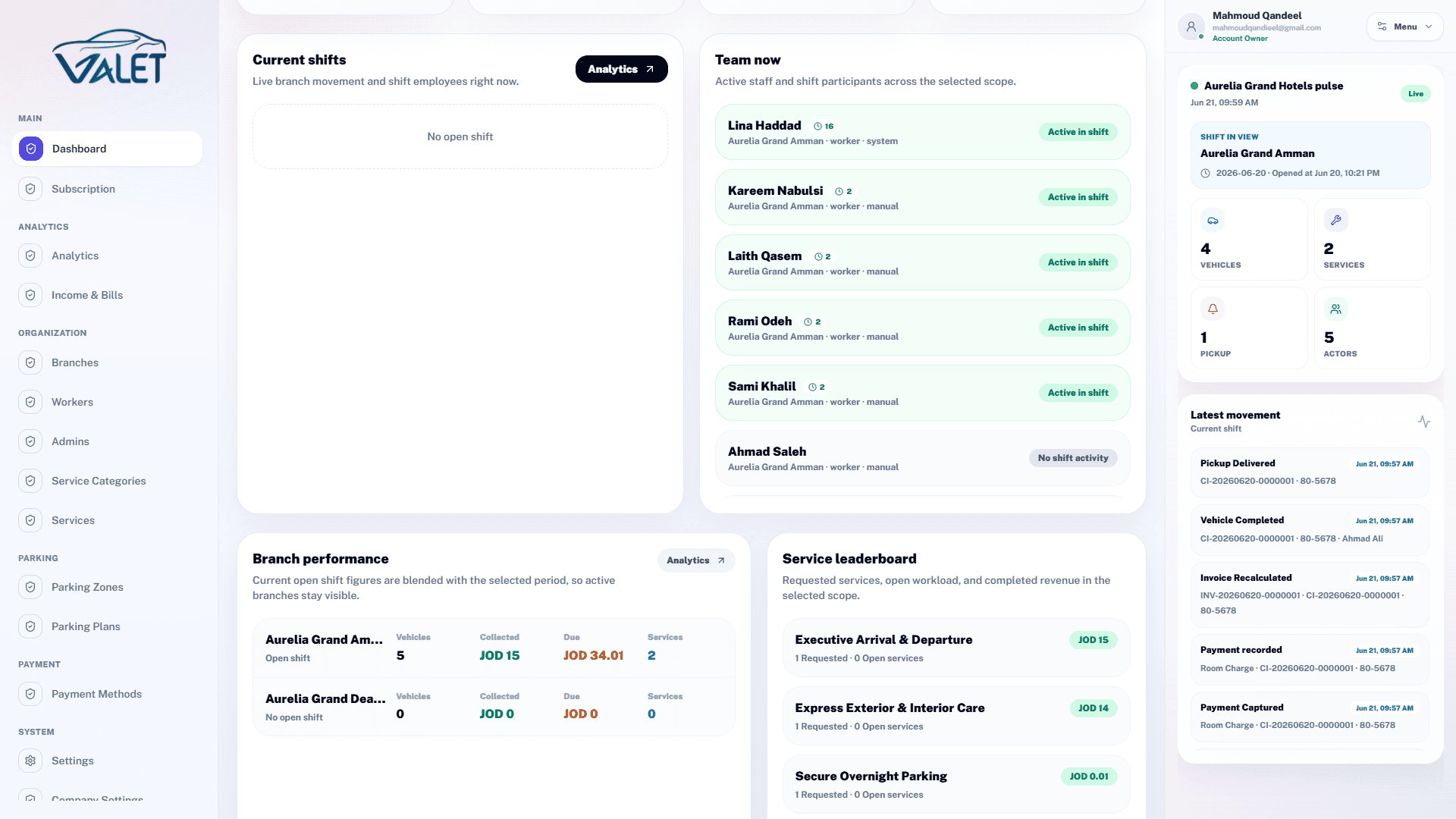The width and height of the screenshot is (1456, 819).
Task: Click the Service Categories icon
Action: [30, 481]
